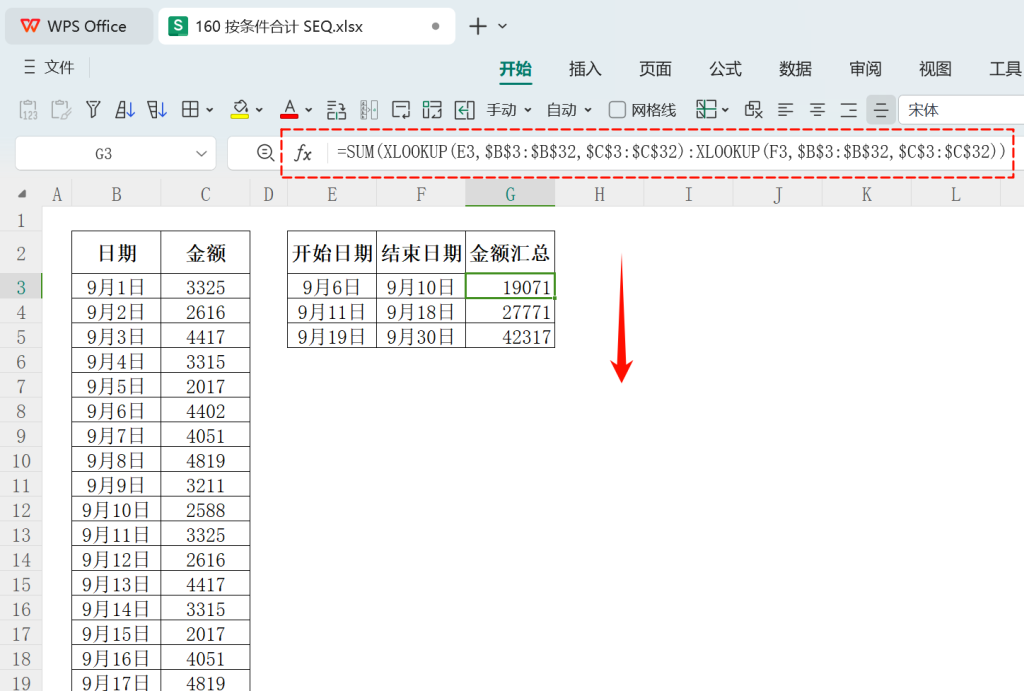The width and height of the screenshot is (1024, 691).
Task: Center align text
Action: pyautogui.click(x=817, y=110)
